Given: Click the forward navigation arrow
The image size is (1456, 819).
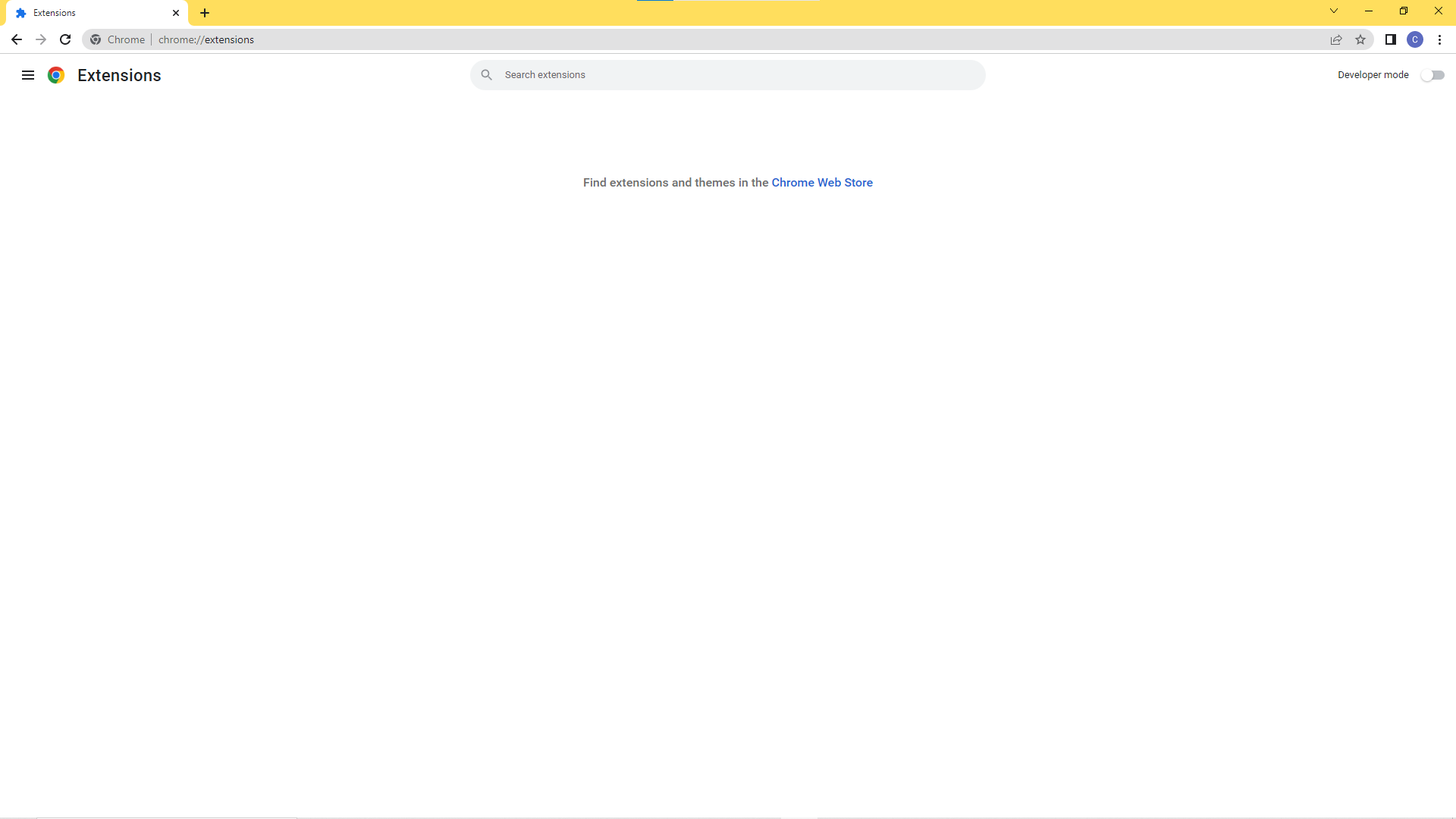Looking at the screenshot, I should coord(41,39).
